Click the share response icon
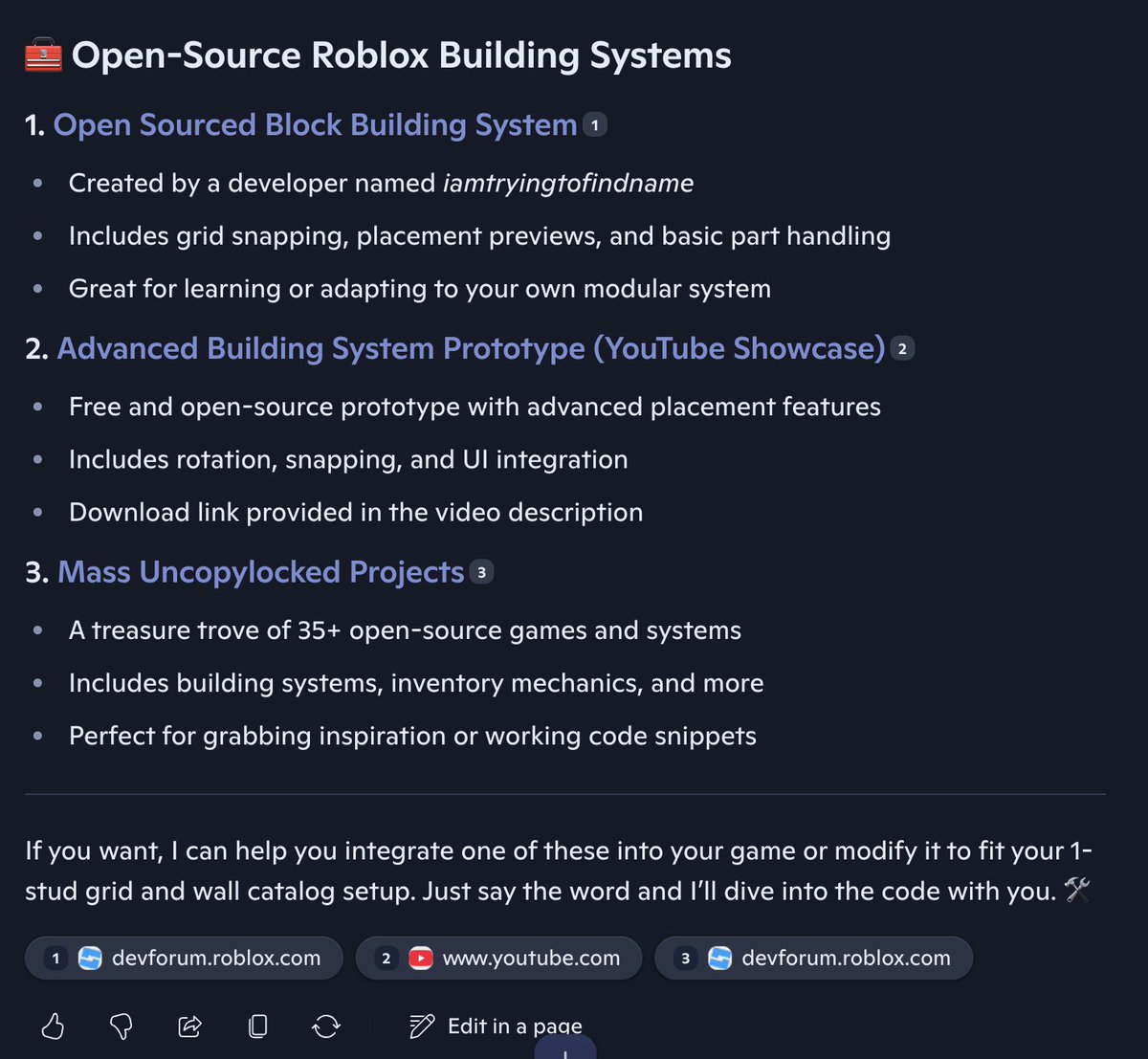 click(189, 1026)
